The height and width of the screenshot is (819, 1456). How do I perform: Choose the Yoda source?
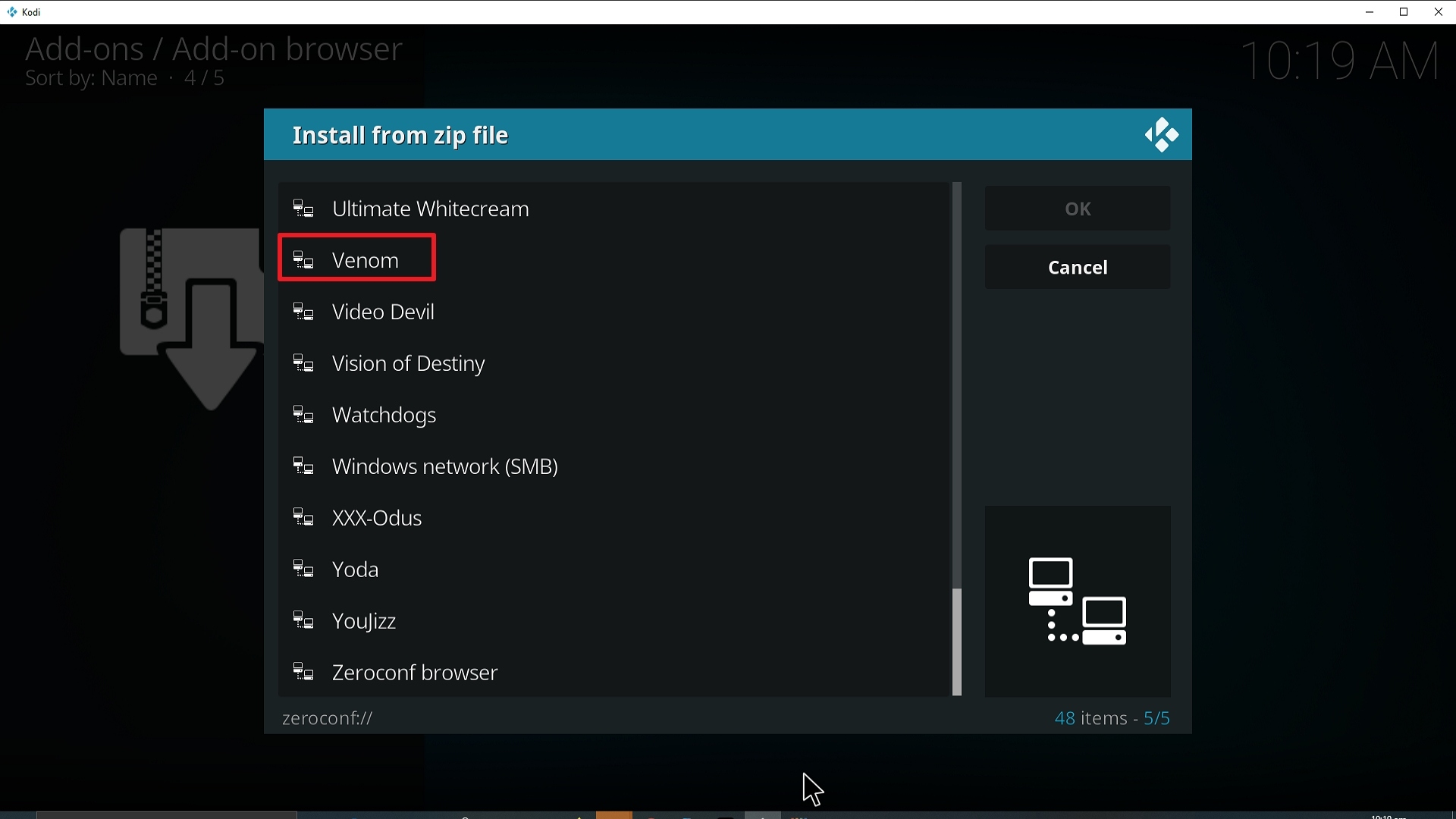coord(613,570)
